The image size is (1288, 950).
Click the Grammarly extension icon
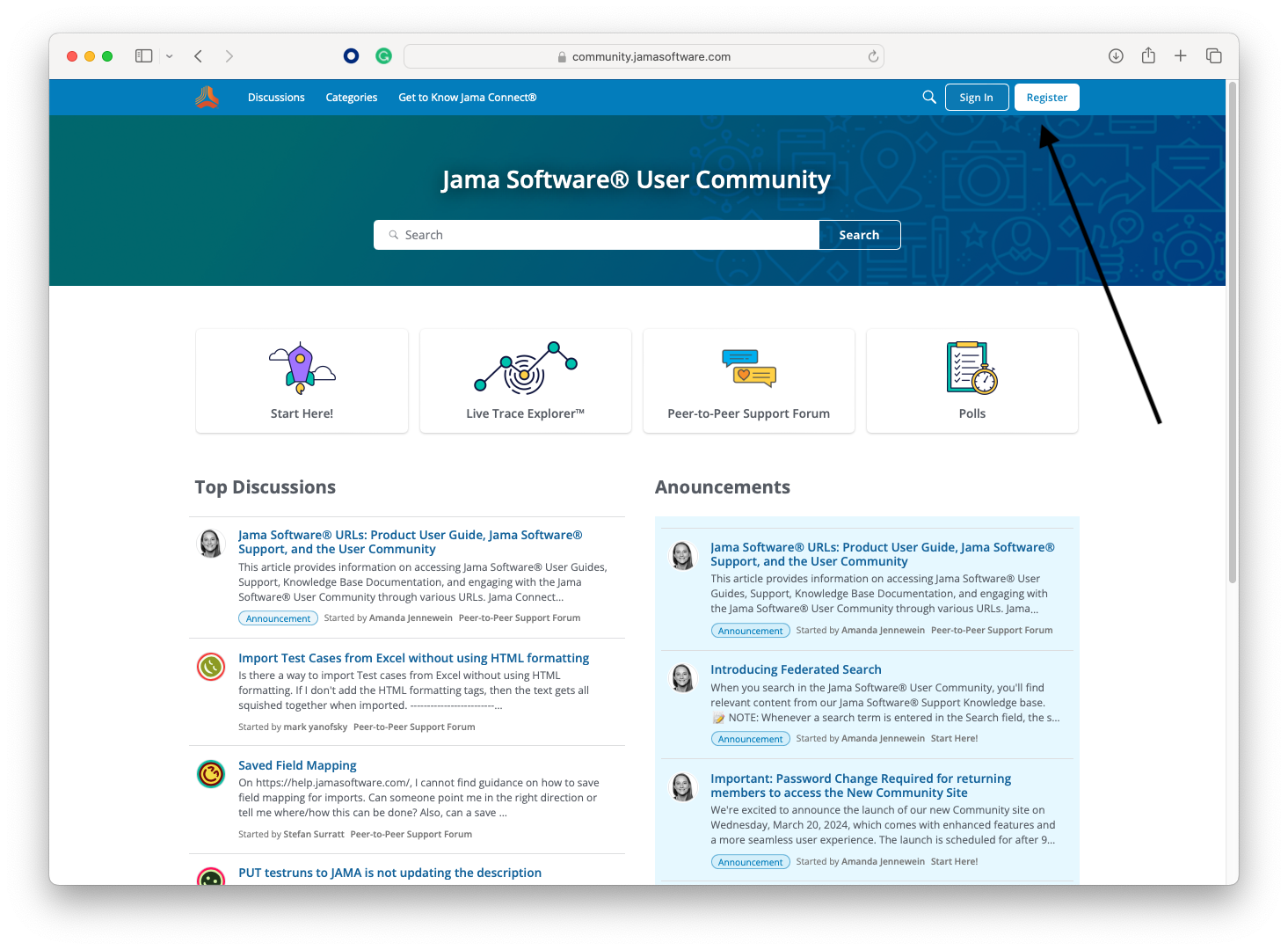pyautogui.click(x=383, y=56)
